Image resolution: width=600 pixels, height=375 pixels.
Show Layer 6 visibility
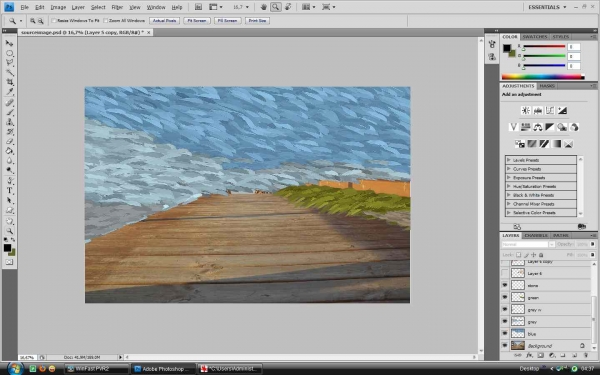click(505, 273)
